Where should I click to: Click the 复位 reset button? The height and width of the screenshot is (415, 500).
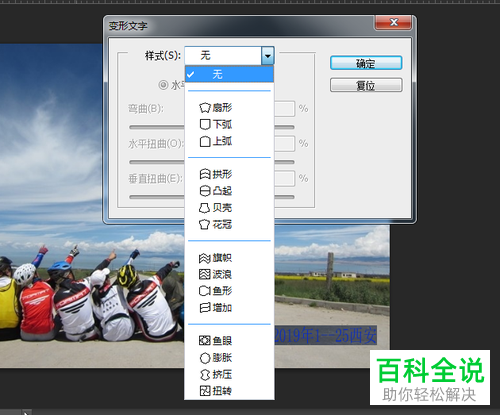366,85
